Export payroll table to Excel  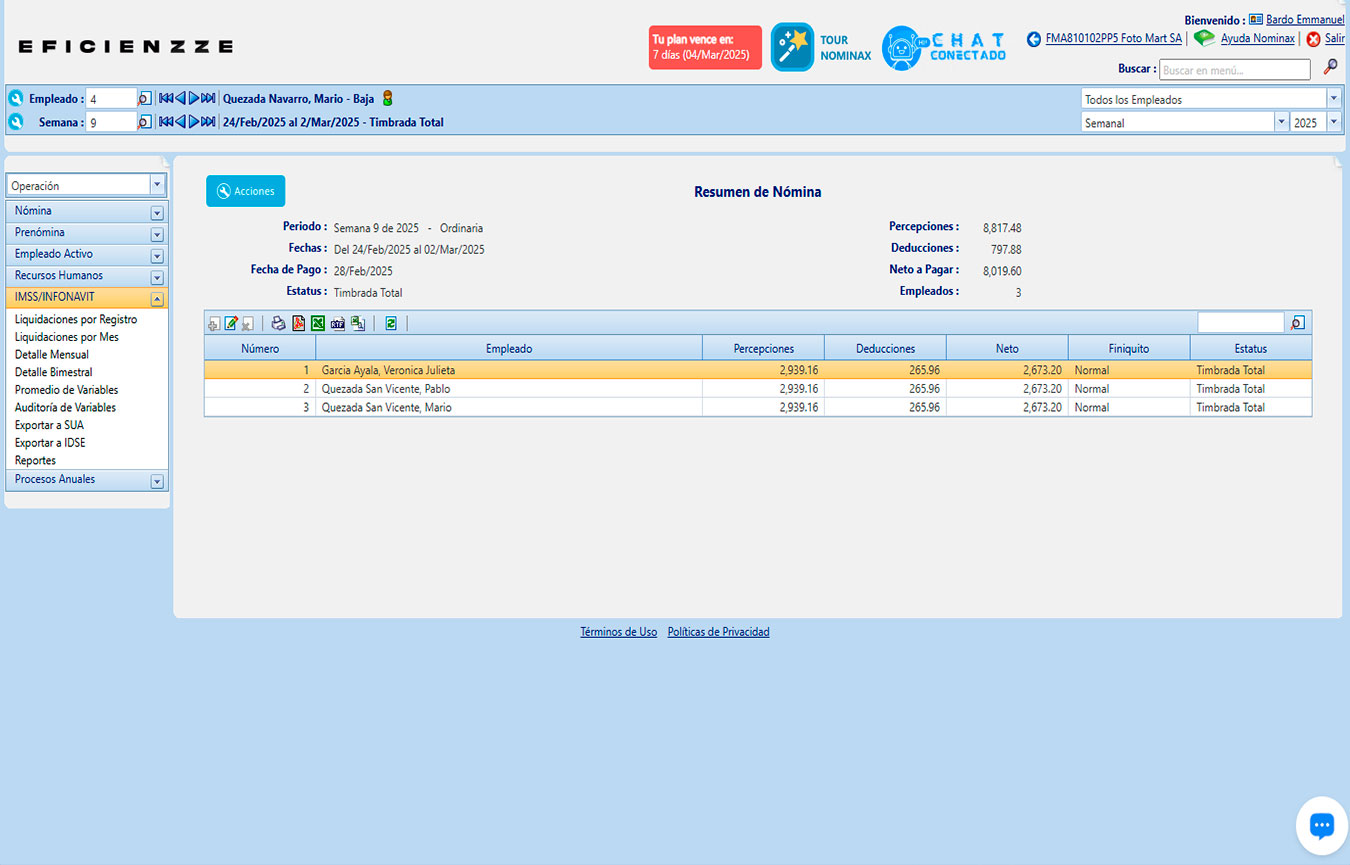(x=318, y=323)
